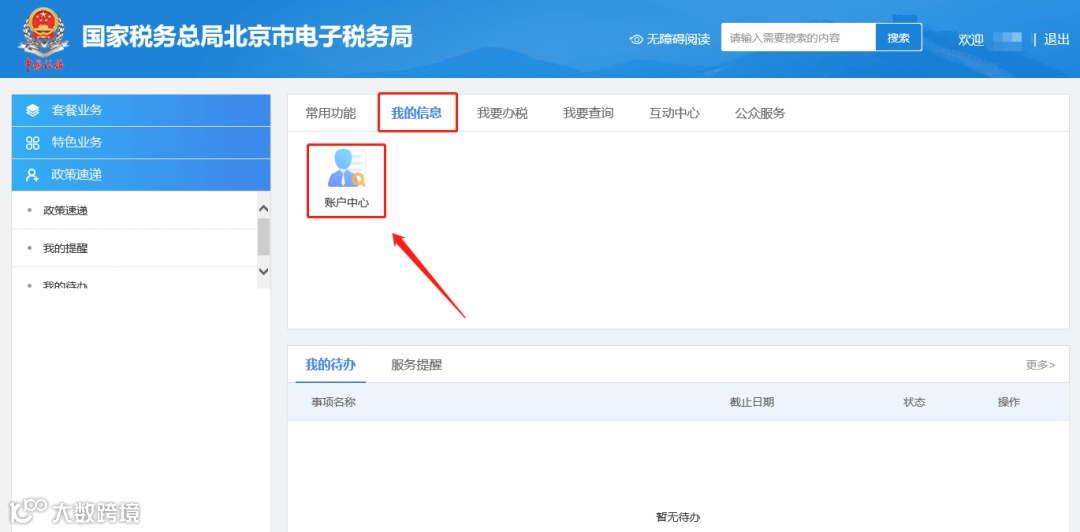
Task: Click the 截止日期 column header
Action: click(752, 402)
